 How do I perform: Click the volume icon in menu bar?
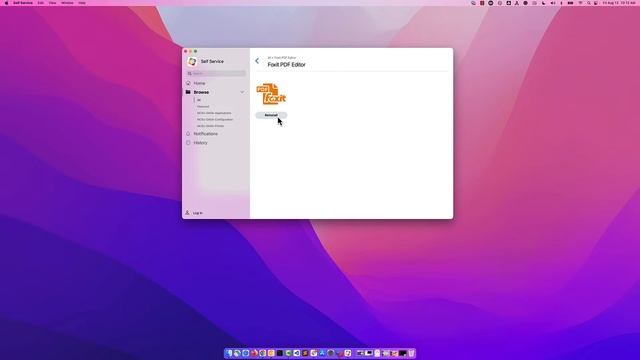[x=553, y=3]
